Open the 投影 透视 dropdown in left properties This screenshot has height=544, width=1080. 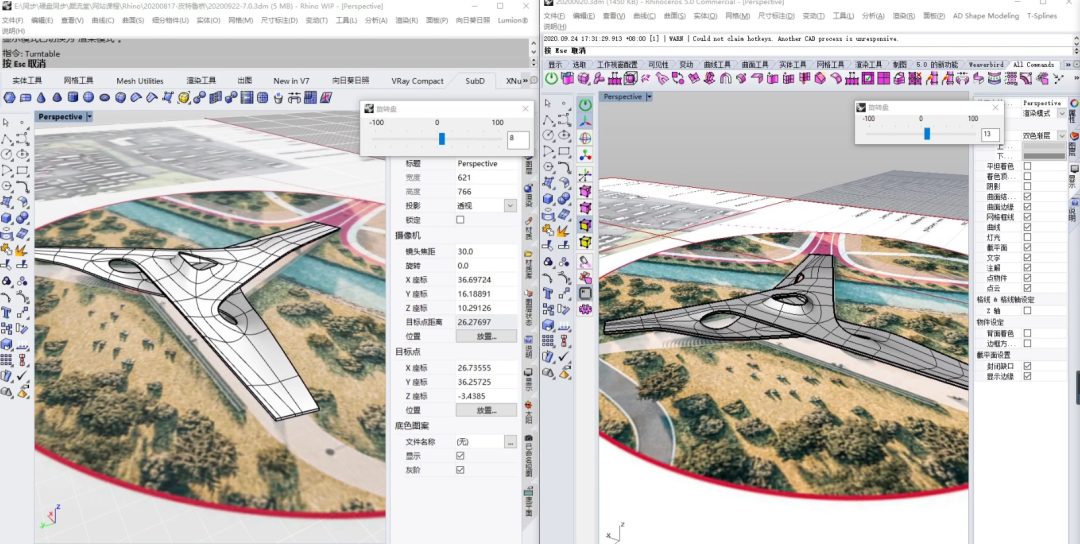tap(510, 205)
